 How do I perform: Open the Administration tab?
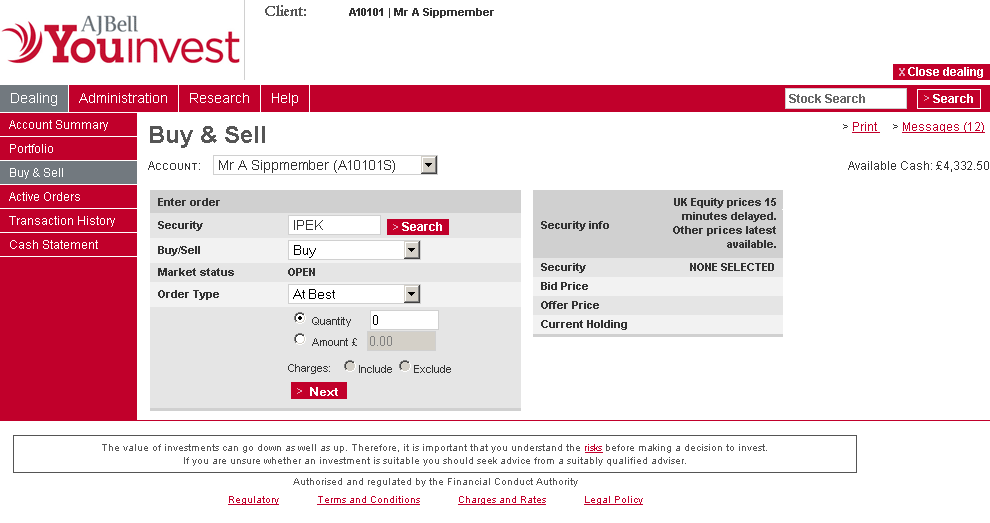[123, 98]
